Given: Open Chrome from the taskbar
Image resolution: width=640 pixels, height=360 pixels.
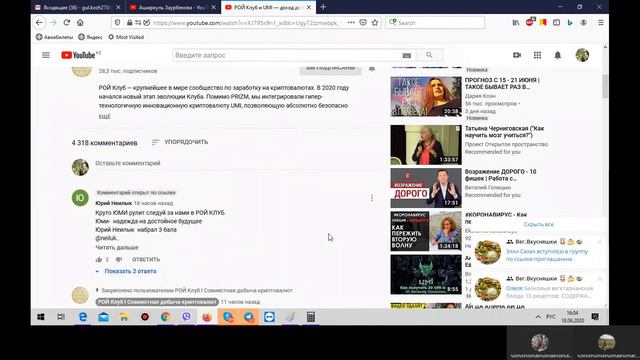Looking at the screenshot, I should click(x=165, y=317).
